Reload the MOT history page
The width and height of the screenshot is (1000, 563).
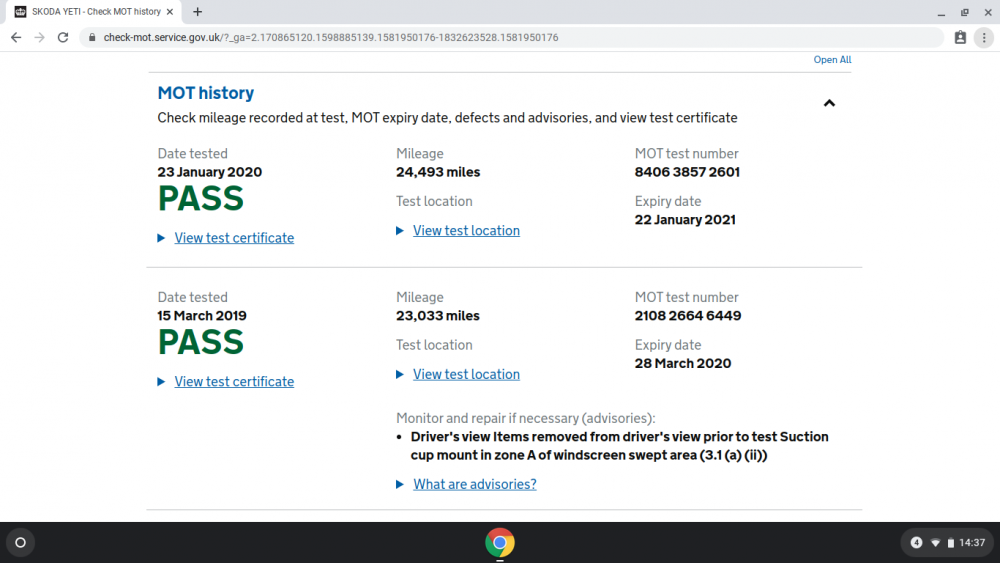(62, 38)
